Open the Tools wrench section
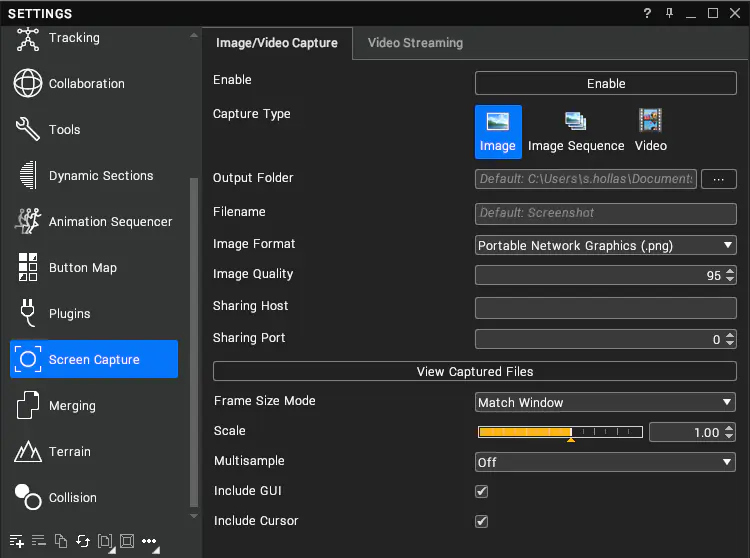750x558 pixels. 94,129
